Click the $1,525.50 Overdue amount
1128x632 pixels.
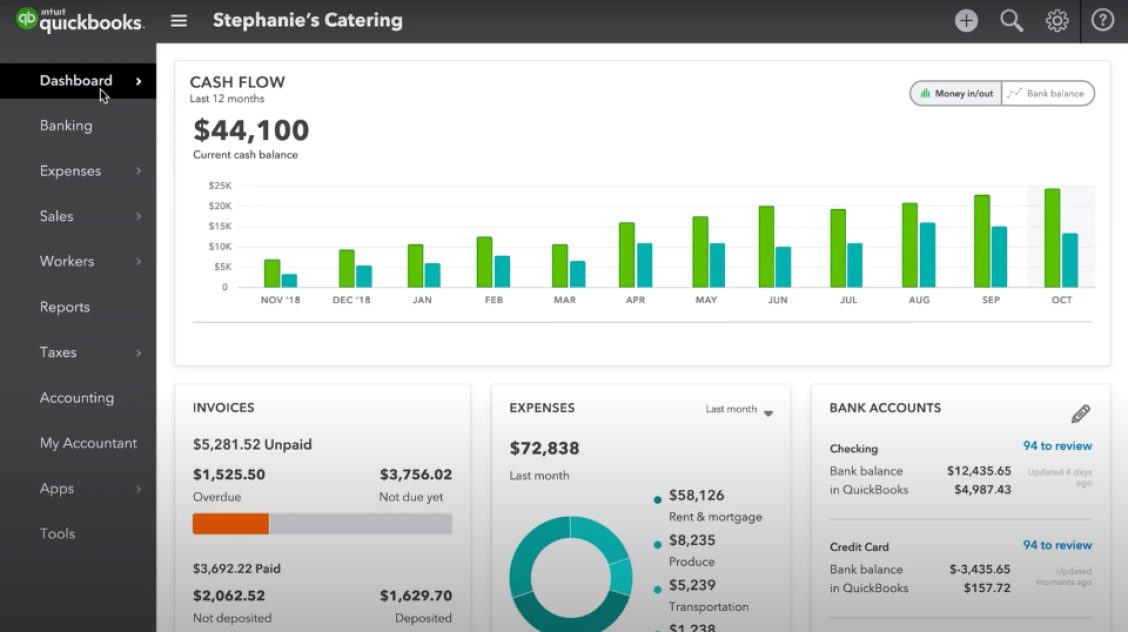point(229,475)
